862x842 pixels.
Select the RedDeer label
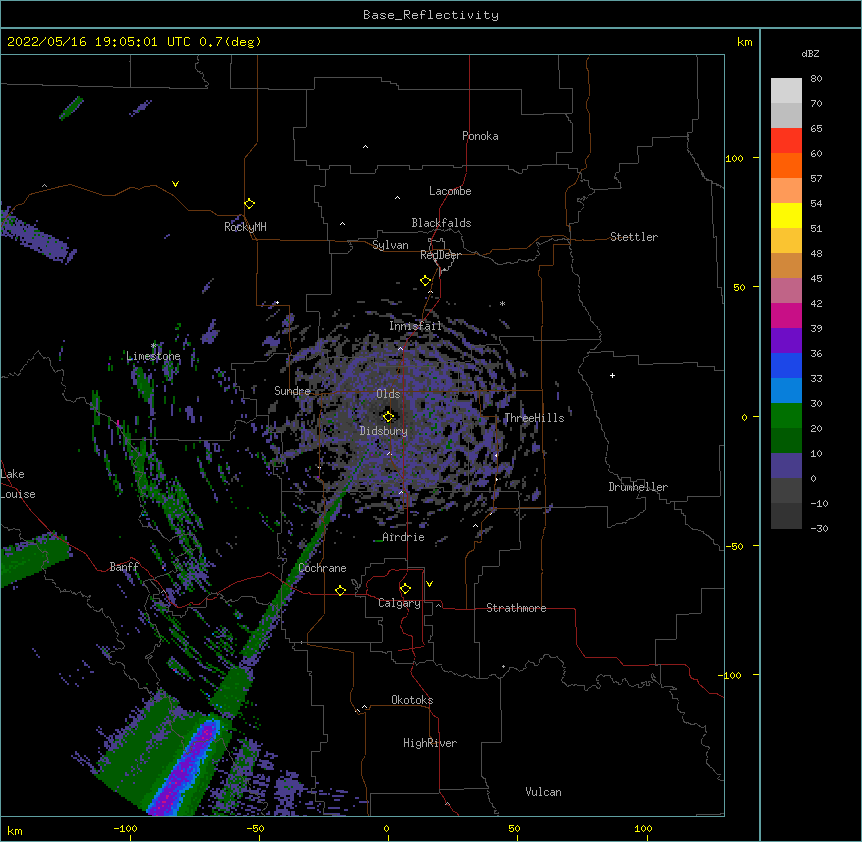pyautogui.click(x=440, y=255)
